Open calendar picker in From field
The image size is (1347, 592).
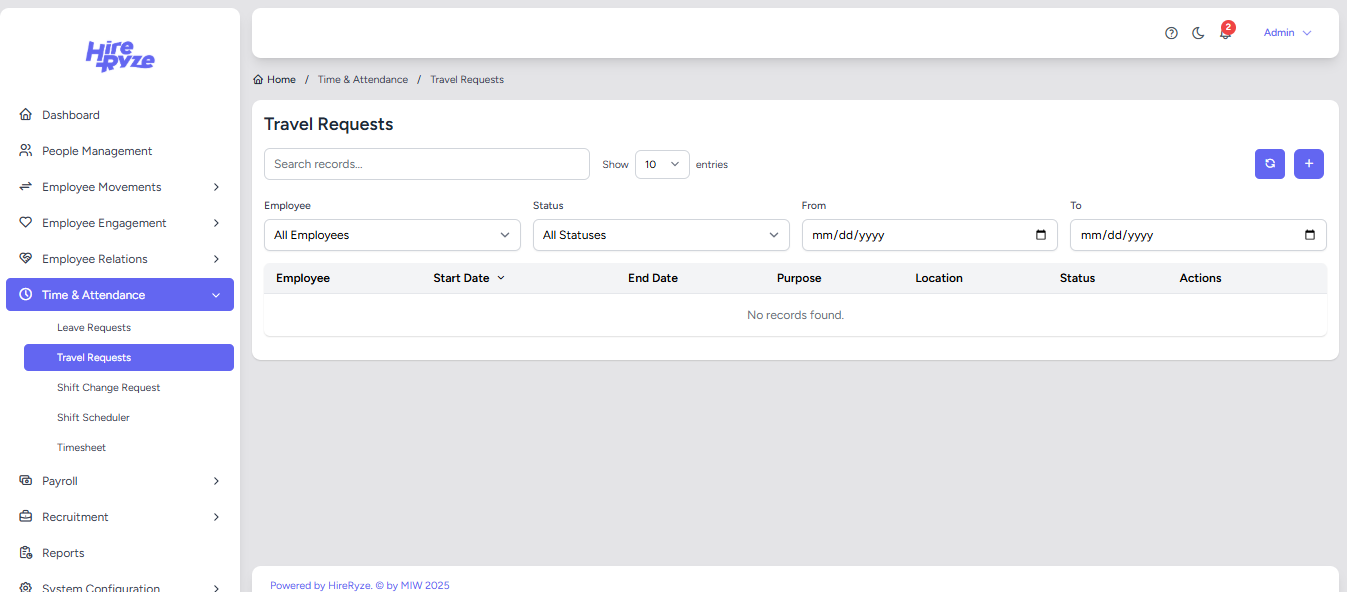tap(1041, 235)
